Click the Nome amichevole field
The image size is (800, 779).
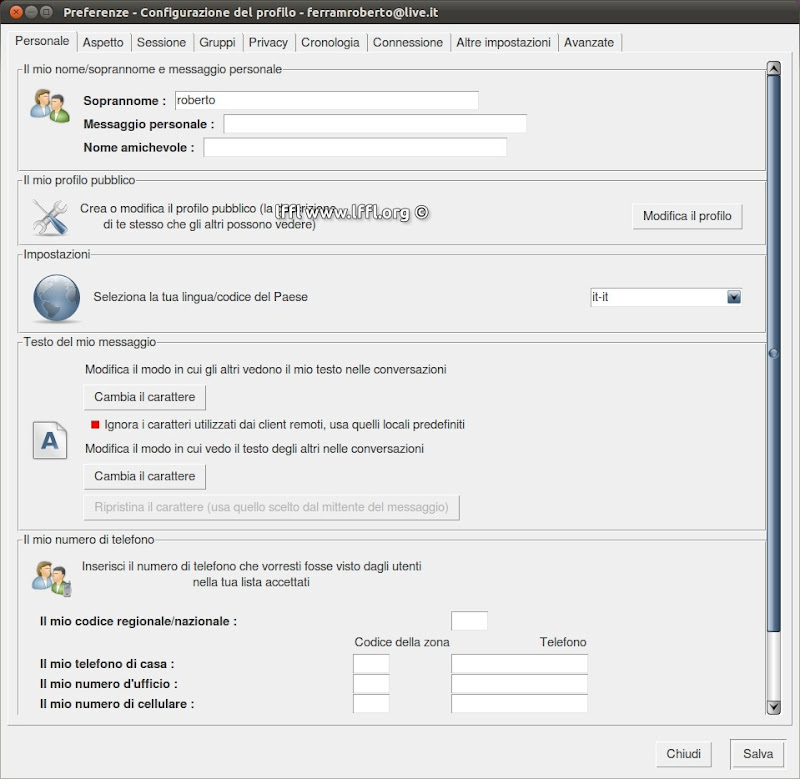point(355,147)
